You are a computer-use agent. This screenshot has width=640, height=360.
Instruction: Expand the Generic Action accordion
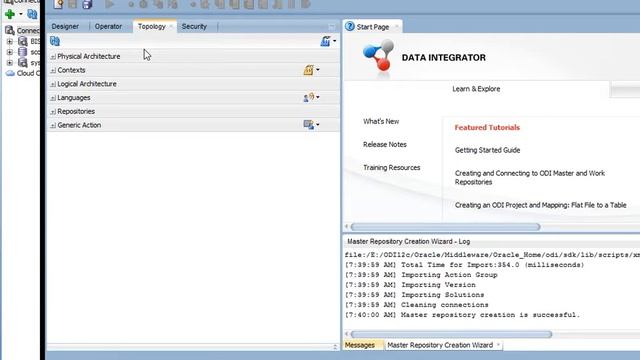(53, 125)
